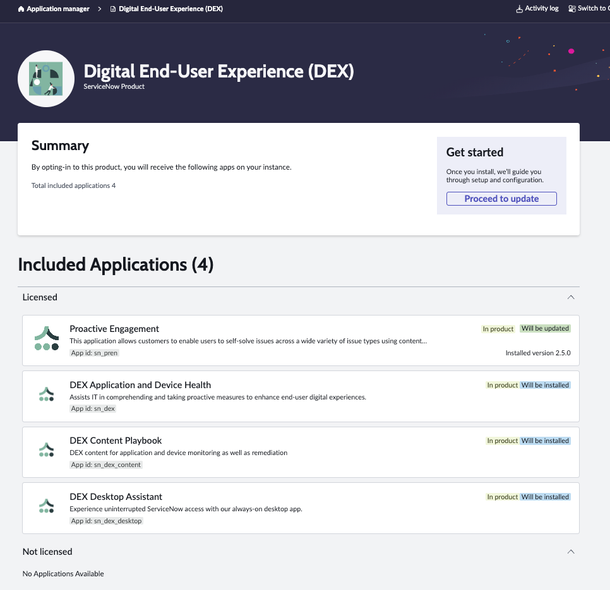Click the DEX Content Playbook app icon
The height and width of the screenshot is (590, 610).
(46, 450)
